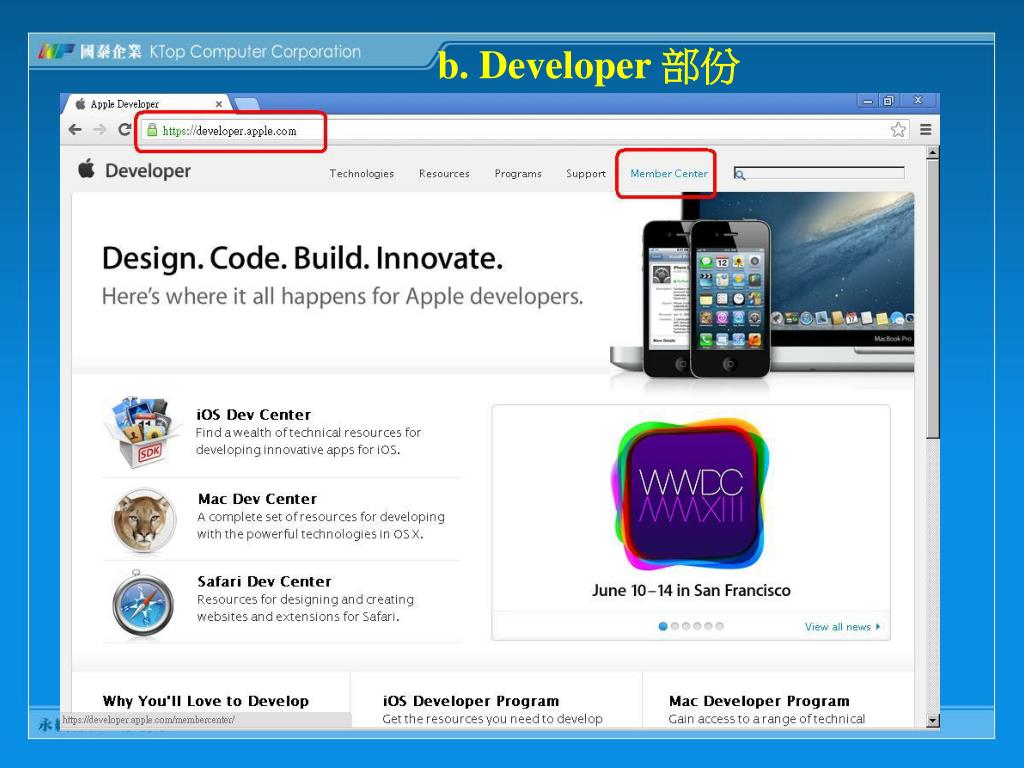Click the search magnifier icon

tap(739, 174)
